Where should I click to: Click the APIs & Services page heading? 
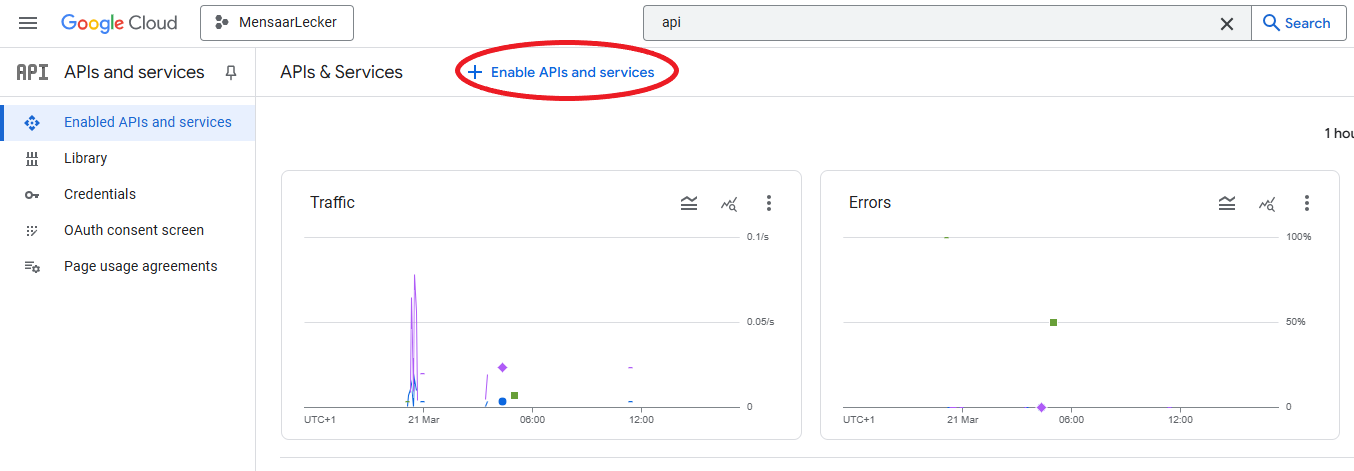point(341,72)
